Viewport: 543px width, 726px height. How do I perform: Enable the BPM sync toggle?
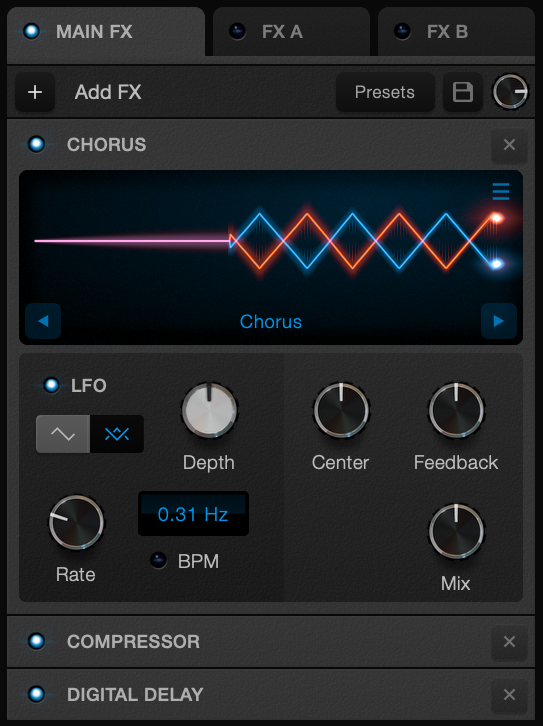(x=158, y=561)
